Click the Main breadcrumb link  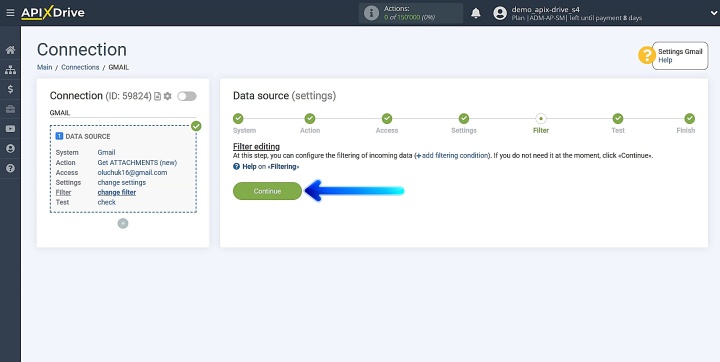[x=45, y=67]
